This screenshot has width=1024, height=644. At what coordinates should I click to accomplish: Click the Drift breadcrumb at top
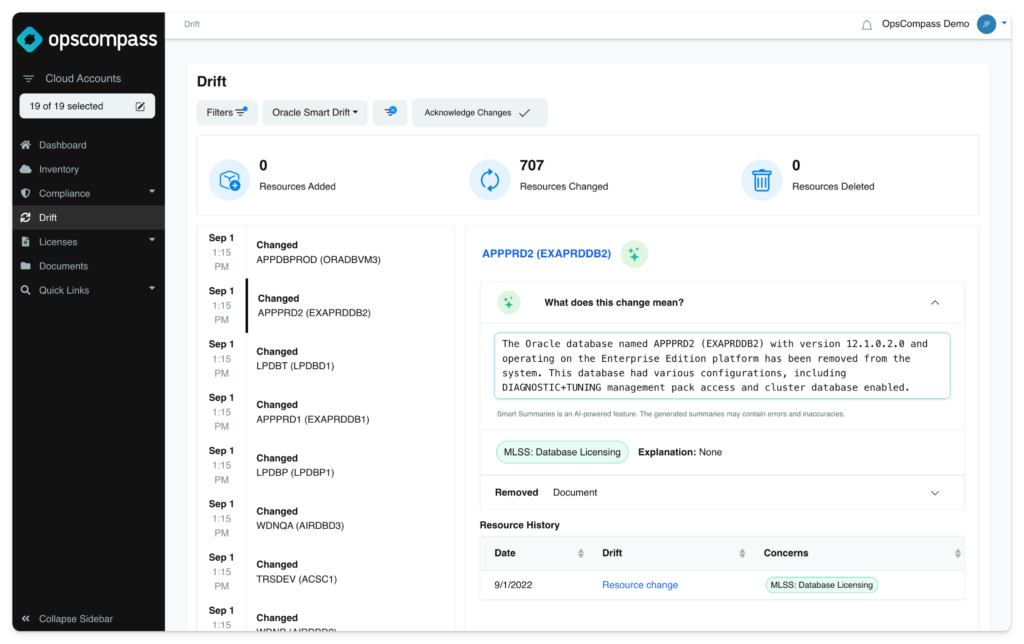click(x=191, y=24)
